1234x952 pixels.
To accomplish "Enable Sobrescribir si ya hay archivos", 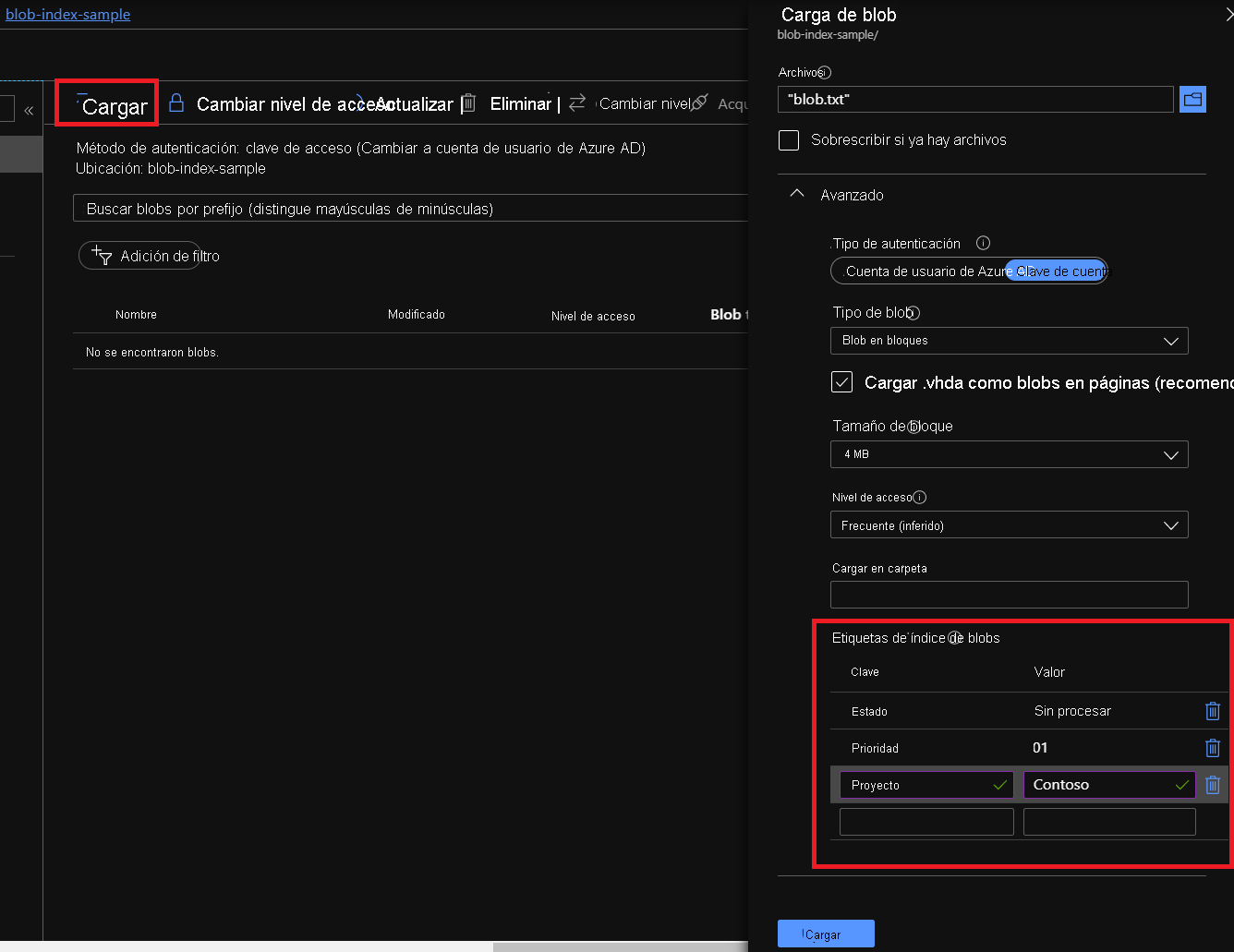I will click(x=788, y=140).
